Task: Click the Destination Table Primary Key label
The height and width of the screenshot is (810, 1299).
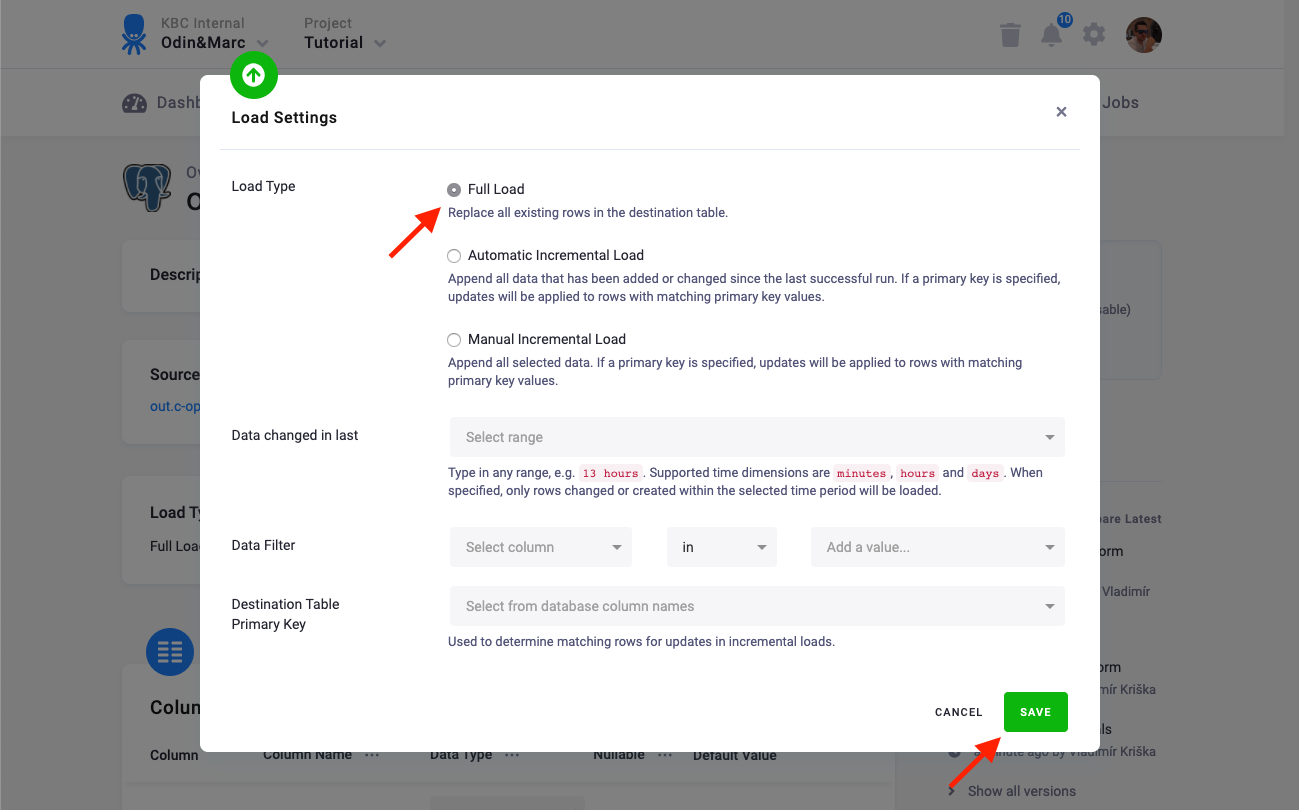Action: [285, 614]
